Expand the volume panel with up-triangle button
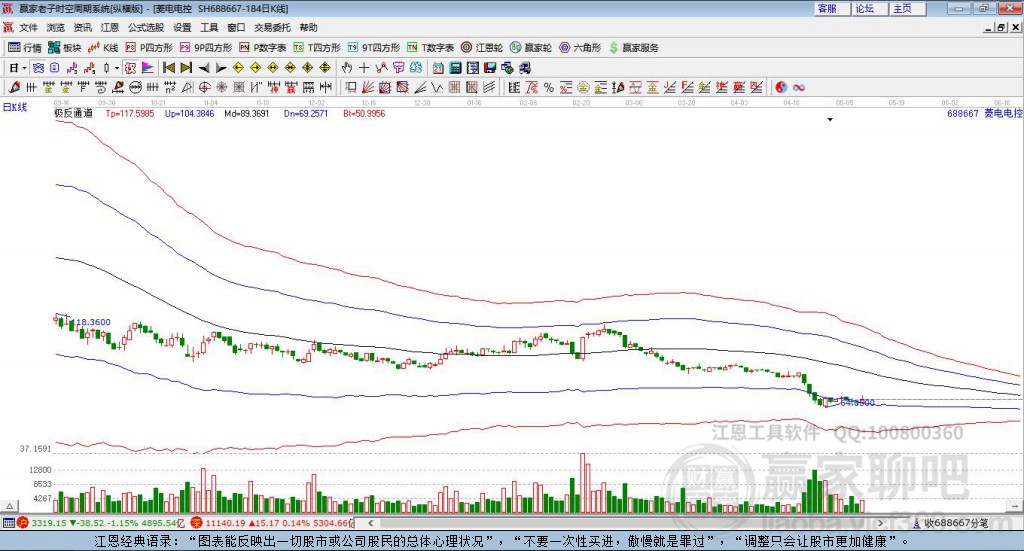The width and height of the screenshot is (1024, 551). tap(10, 506)
